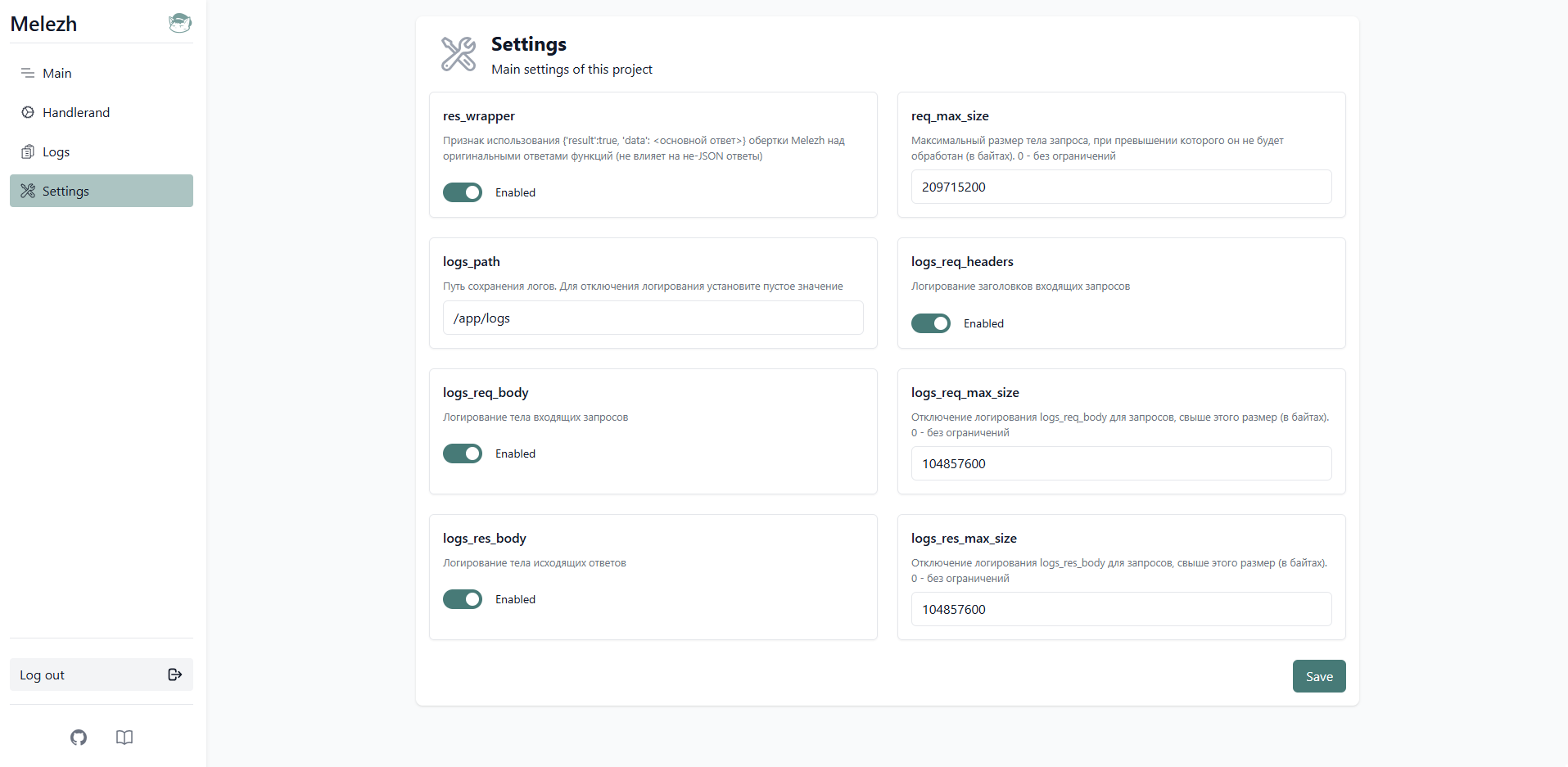Click the logs_res_body description text
Screen dimensions: 1568x767
(535, 563)
